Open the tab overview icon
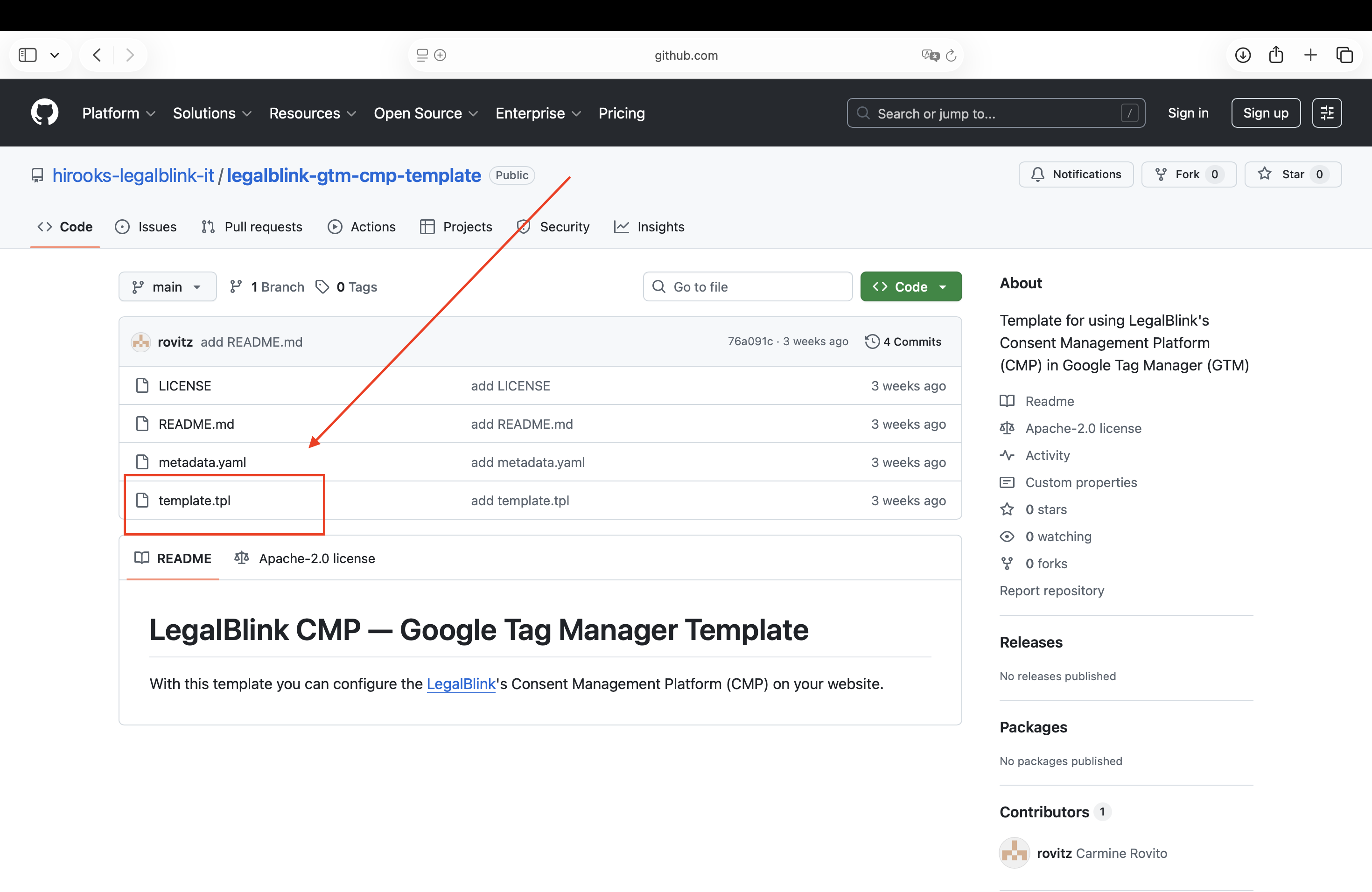1372x892 pixels. 1344,55
